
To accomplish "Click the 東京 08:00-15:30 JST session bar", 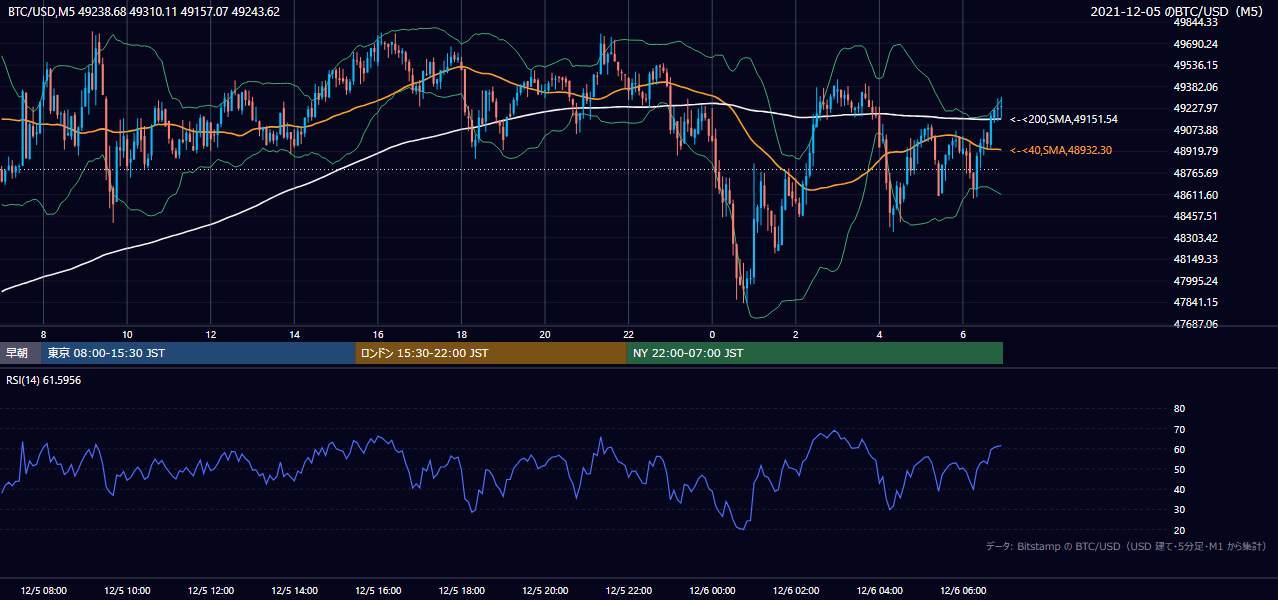I will coord(199,353).
